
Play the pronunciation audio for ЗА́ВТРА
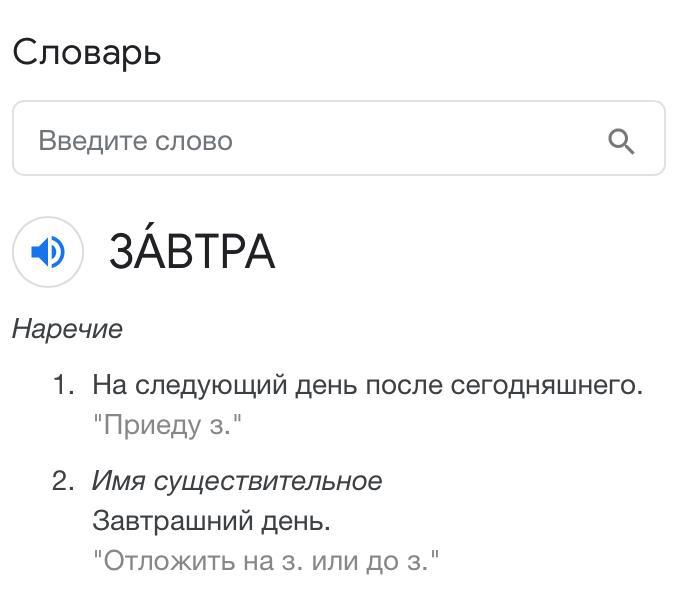point(47,252)
